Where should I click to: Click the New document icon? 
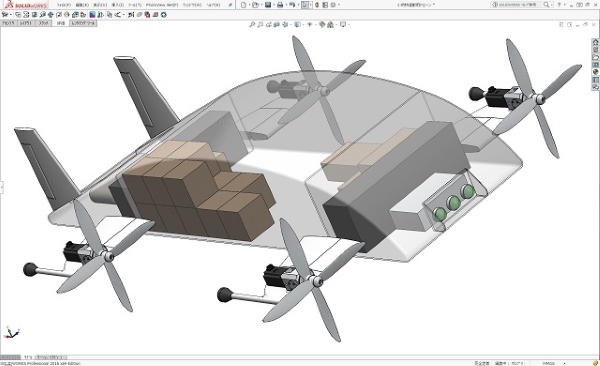click(244, 5)
